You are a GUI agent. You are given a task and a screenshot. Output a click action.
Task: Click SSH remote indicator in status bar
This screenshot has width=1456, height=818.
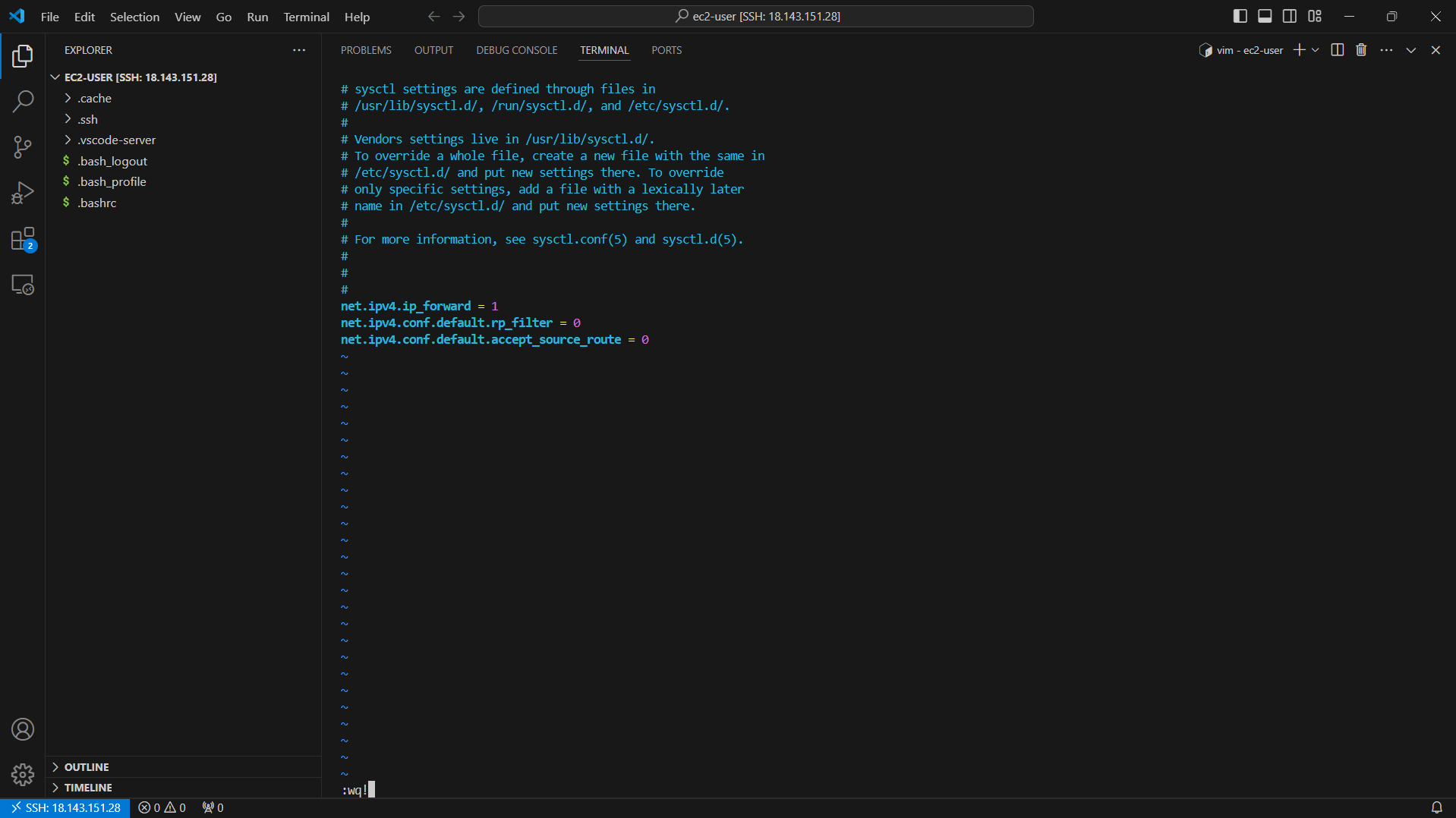65,808
